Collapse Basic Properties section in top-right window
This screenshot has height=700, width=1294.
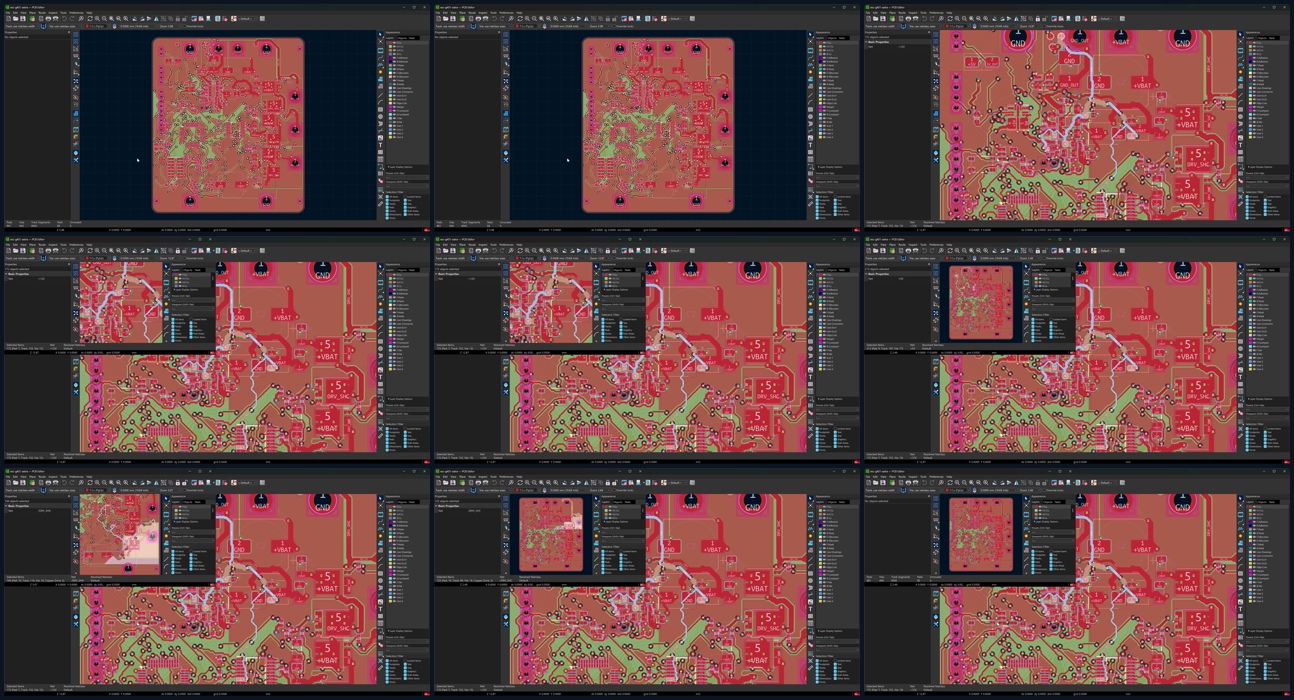[867, 42]
